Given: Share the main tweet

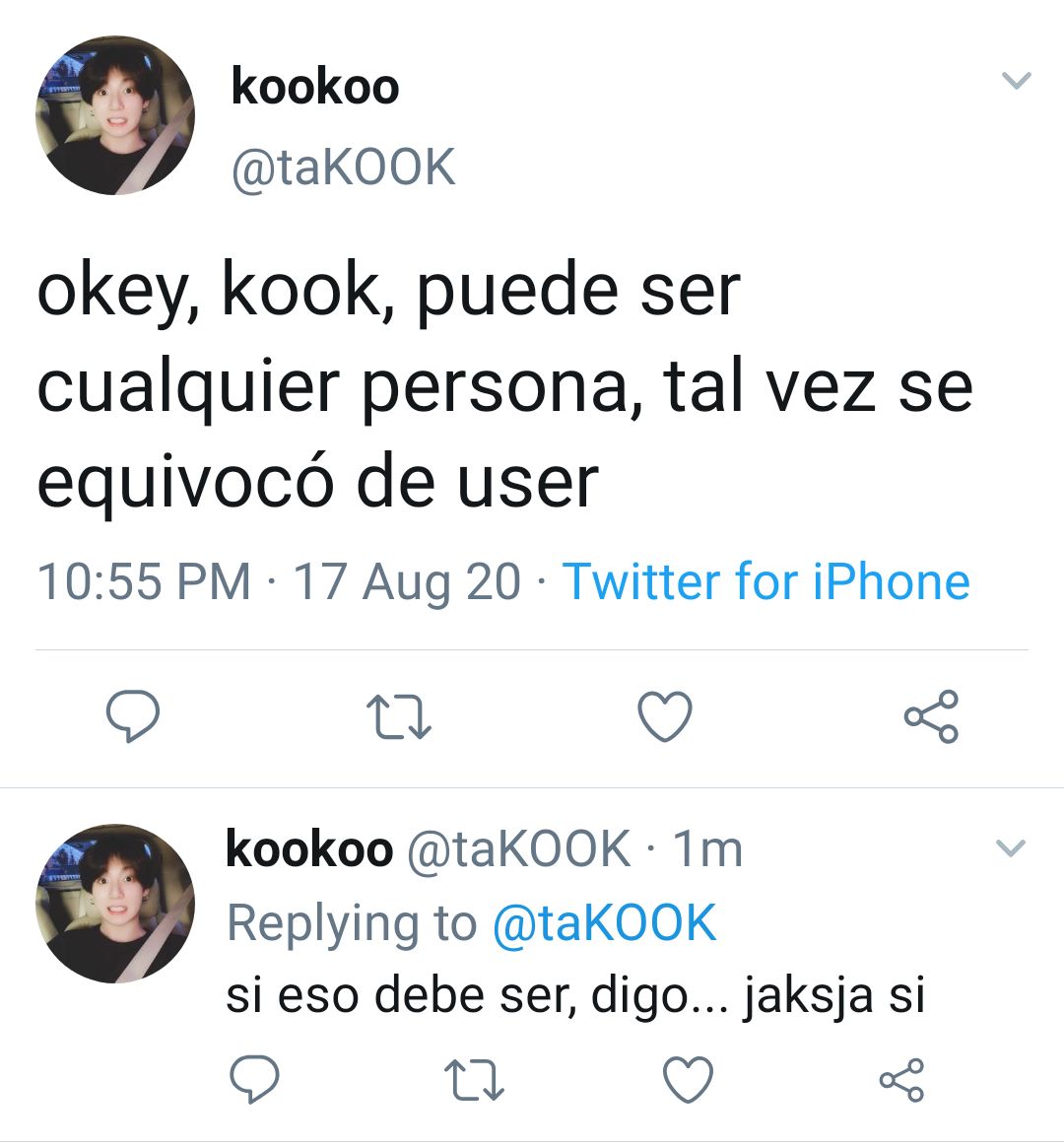Looking at the screenshot, I should 931,716.
